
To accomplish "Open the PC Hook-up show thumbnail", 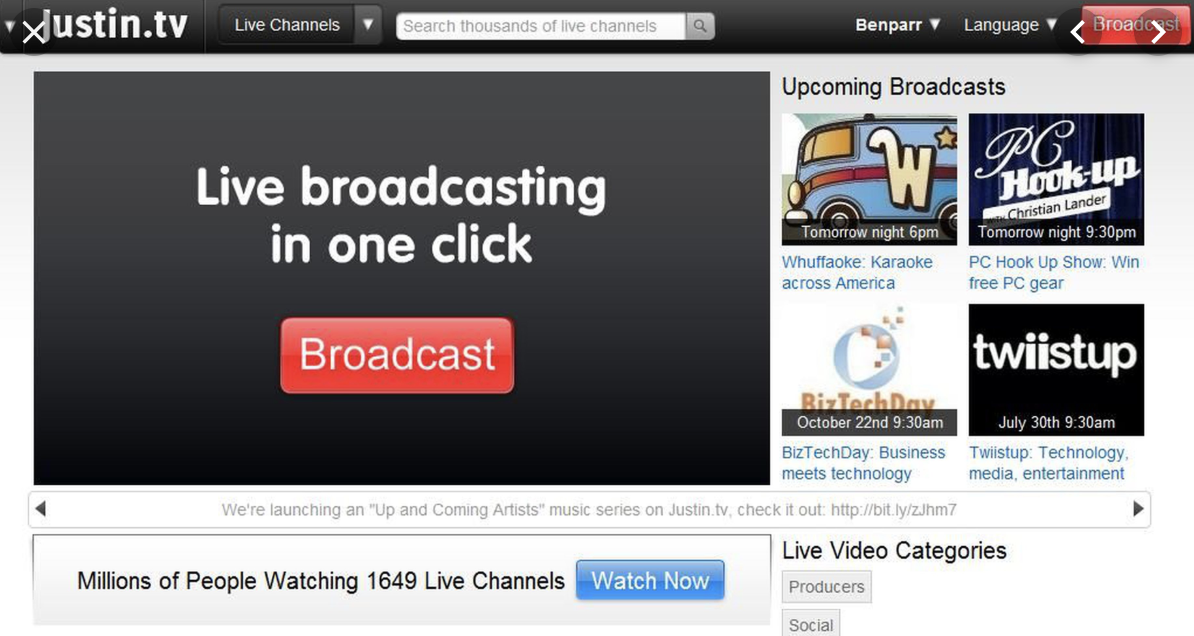I will pyautogui.click(x=1056, y=179).
